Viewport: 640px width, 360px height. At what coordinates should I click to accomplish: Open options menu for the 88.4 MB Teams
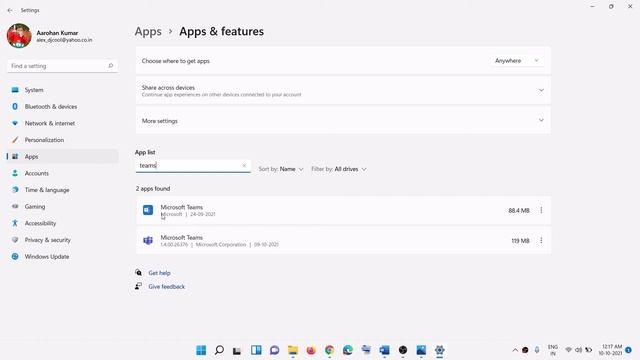point(541,210)
